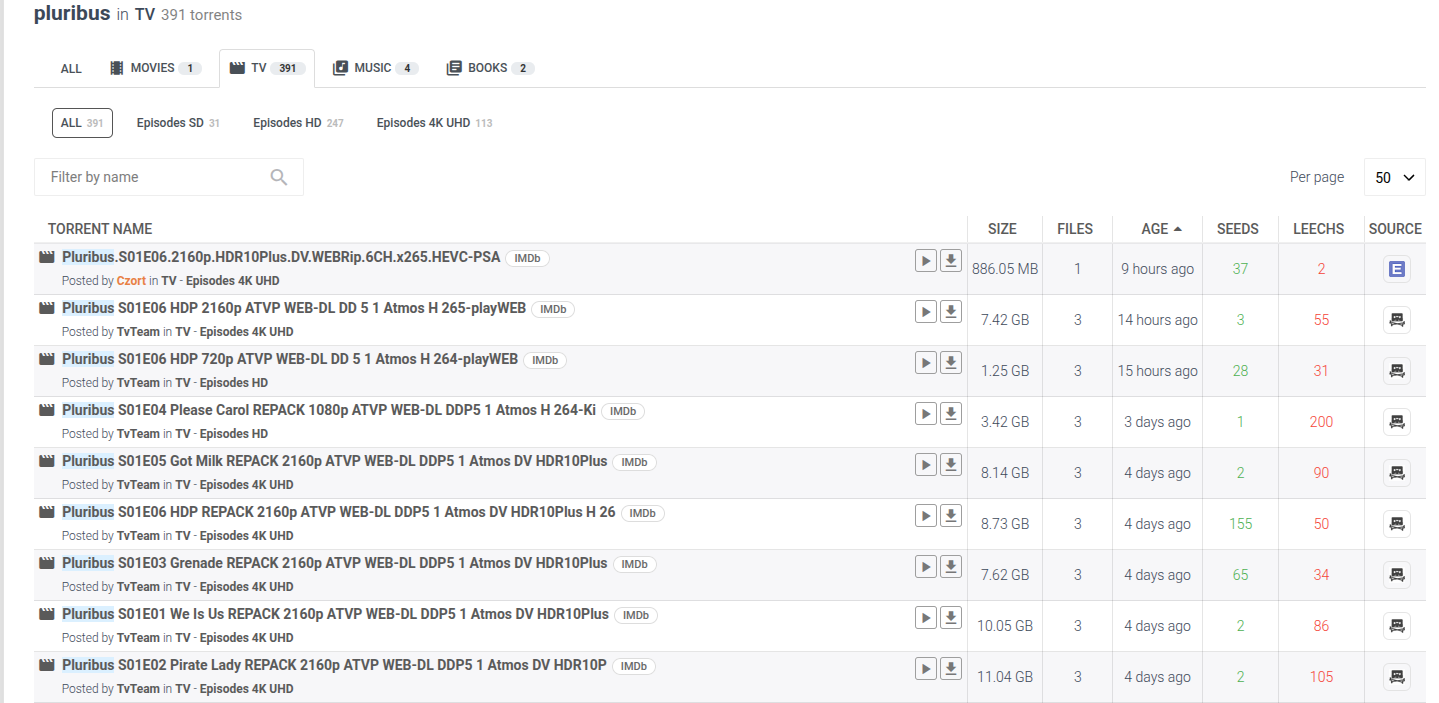
Task: Download the S01E02 Pirate Lady torrent
Action: 951,668
